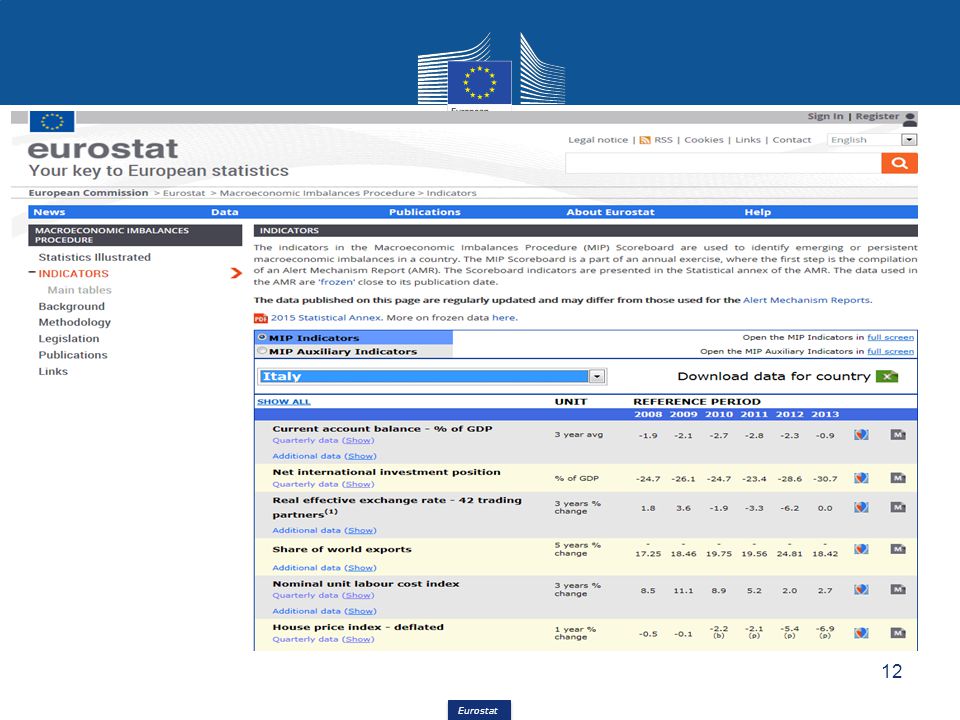The width and height of the screenshot is (960, 720).
Task: Open metadata icon for Real effective exchange rate
Action: coord(898,507)
